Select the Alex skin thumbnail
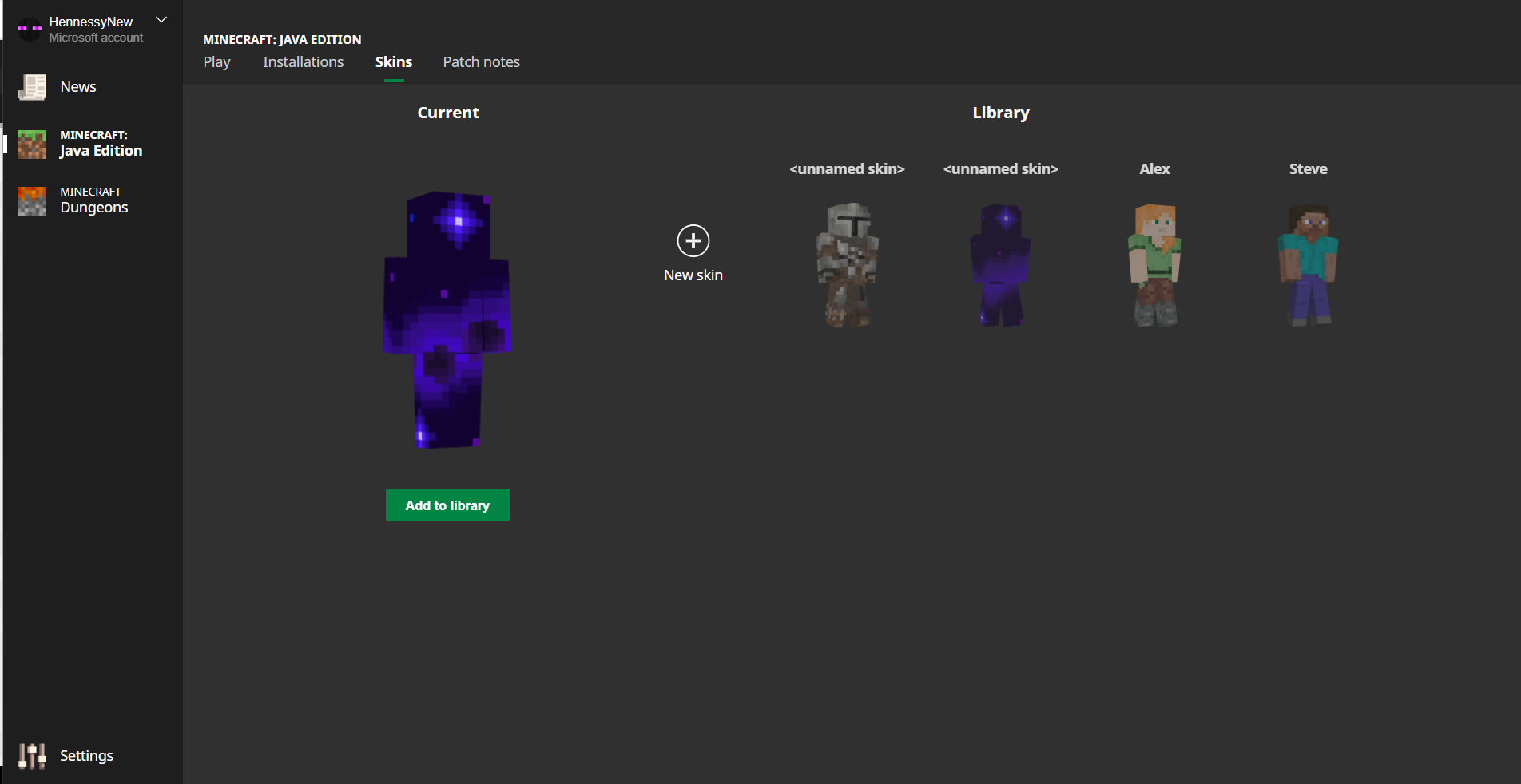The height and width of the screenshot is (784, 1521). [x=1154, y=265]
